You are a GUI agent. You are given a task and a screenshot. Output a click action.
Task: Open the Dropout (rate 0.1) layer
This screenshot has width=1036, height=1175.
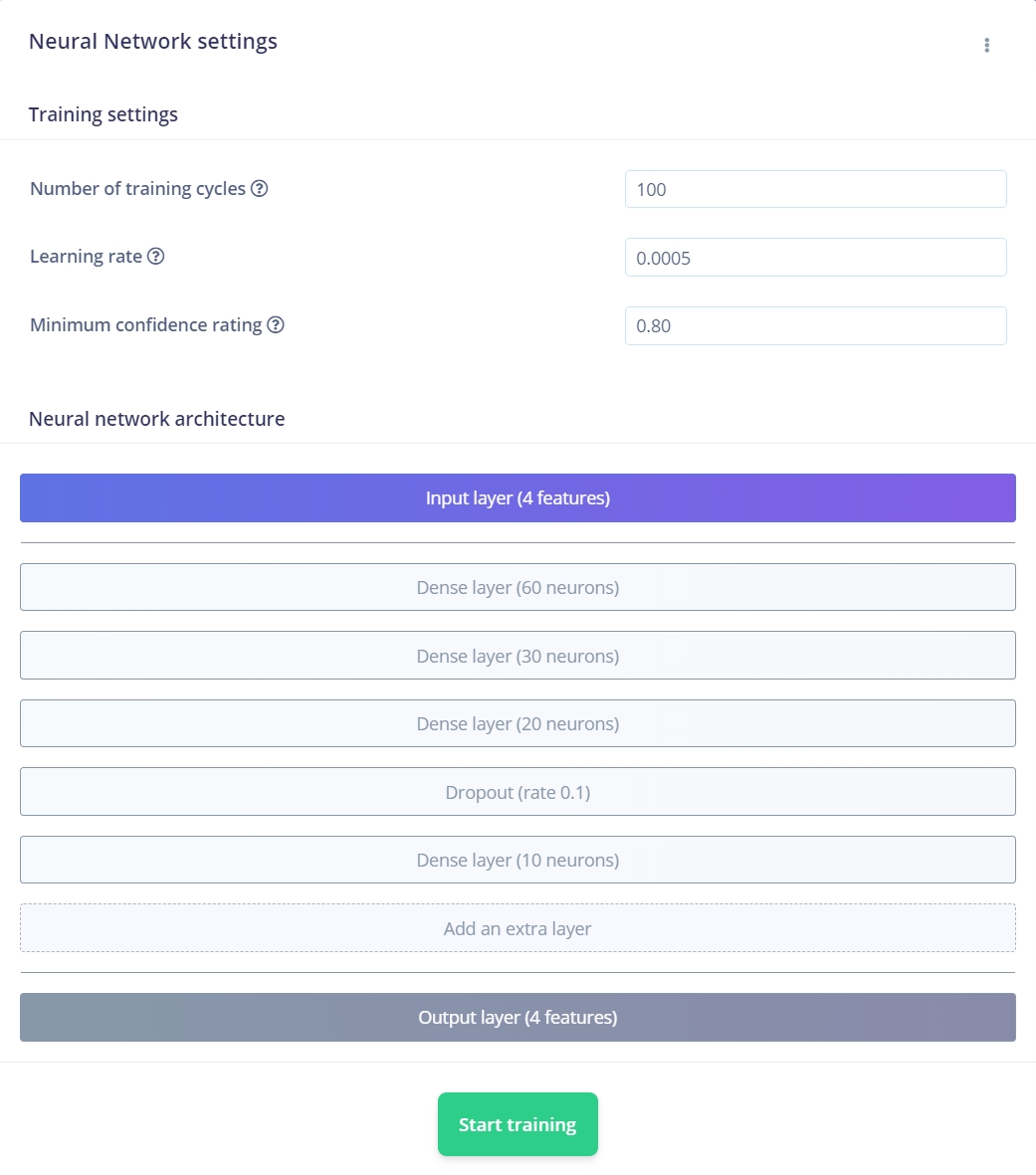[518, 791]
